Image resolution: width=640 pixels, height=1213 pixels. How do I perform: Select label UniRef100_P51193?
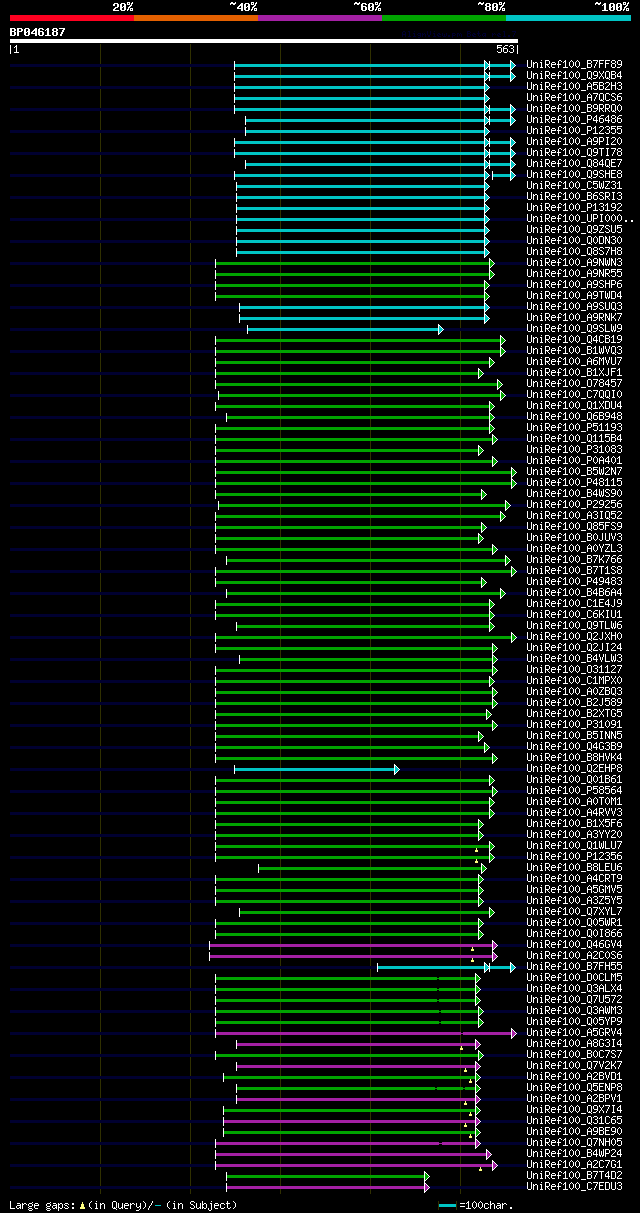(x=573, y=427)
